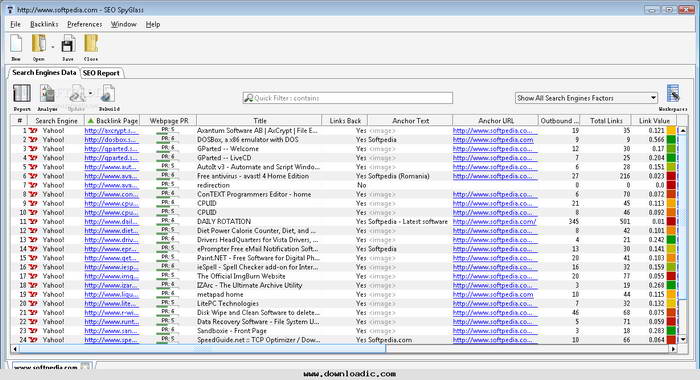Open the axcrypt backlink page link

111,131
